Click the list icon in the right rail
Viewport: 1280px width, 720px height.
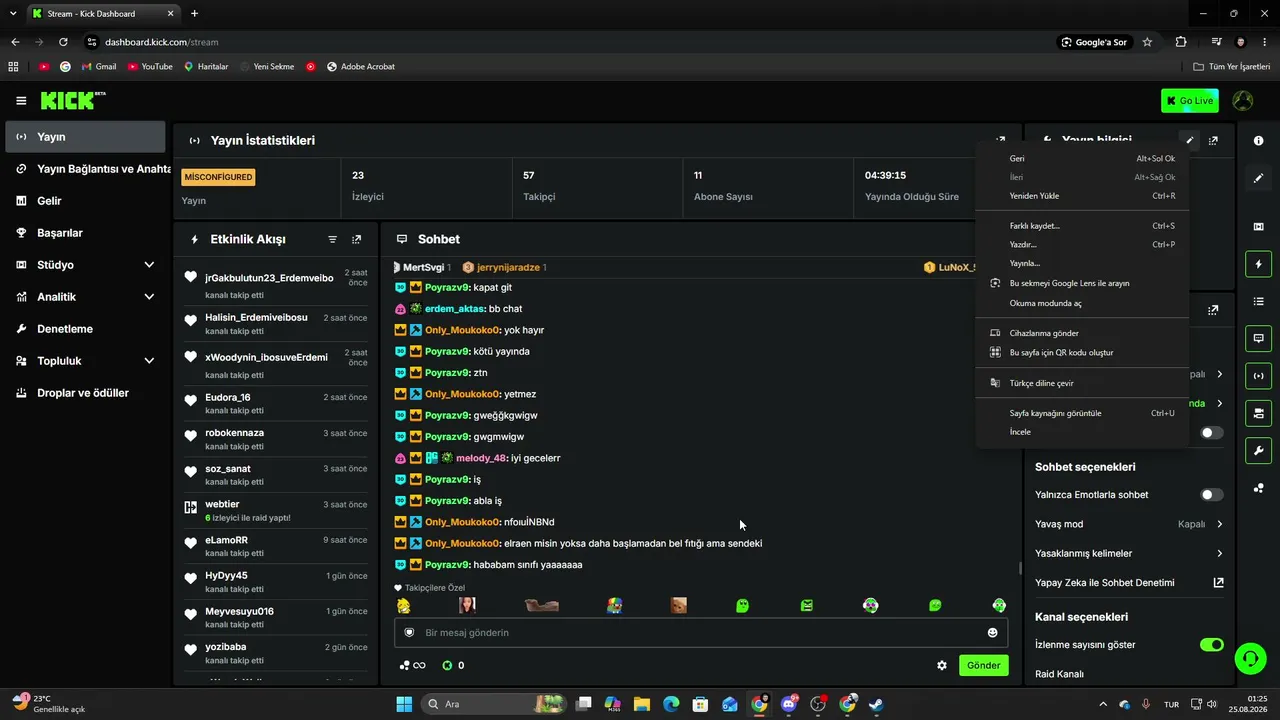coord(1258,301)
